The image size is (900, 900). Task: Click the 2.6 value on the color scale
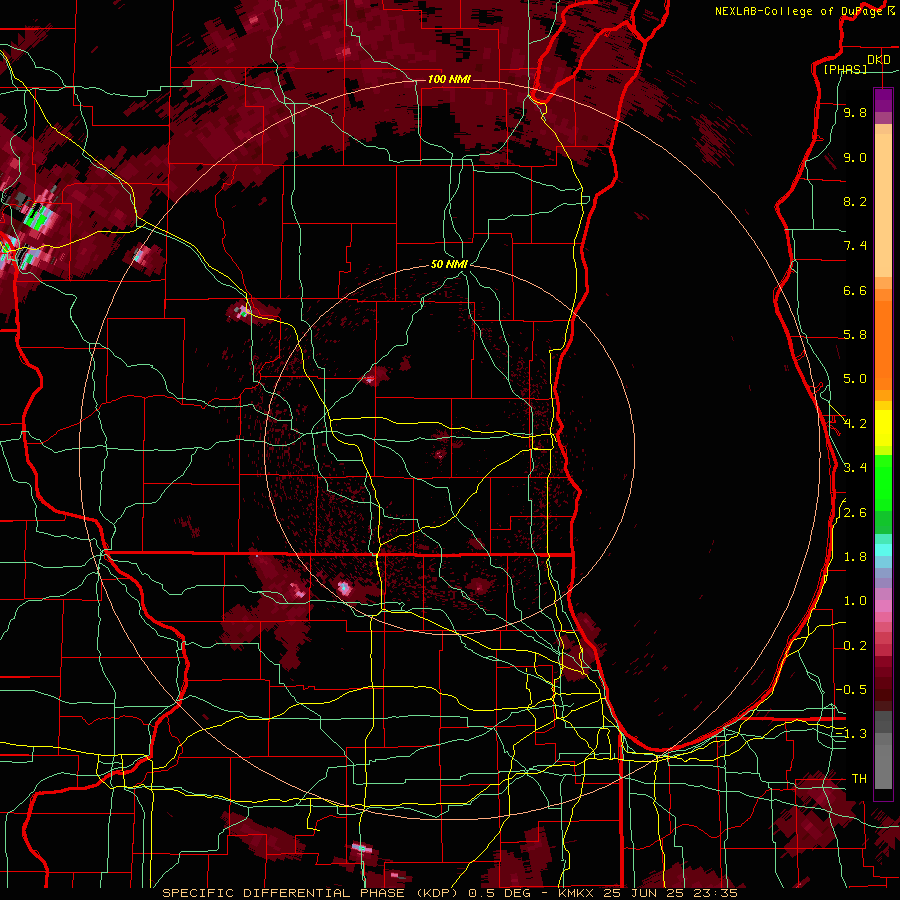coord(855,513)
